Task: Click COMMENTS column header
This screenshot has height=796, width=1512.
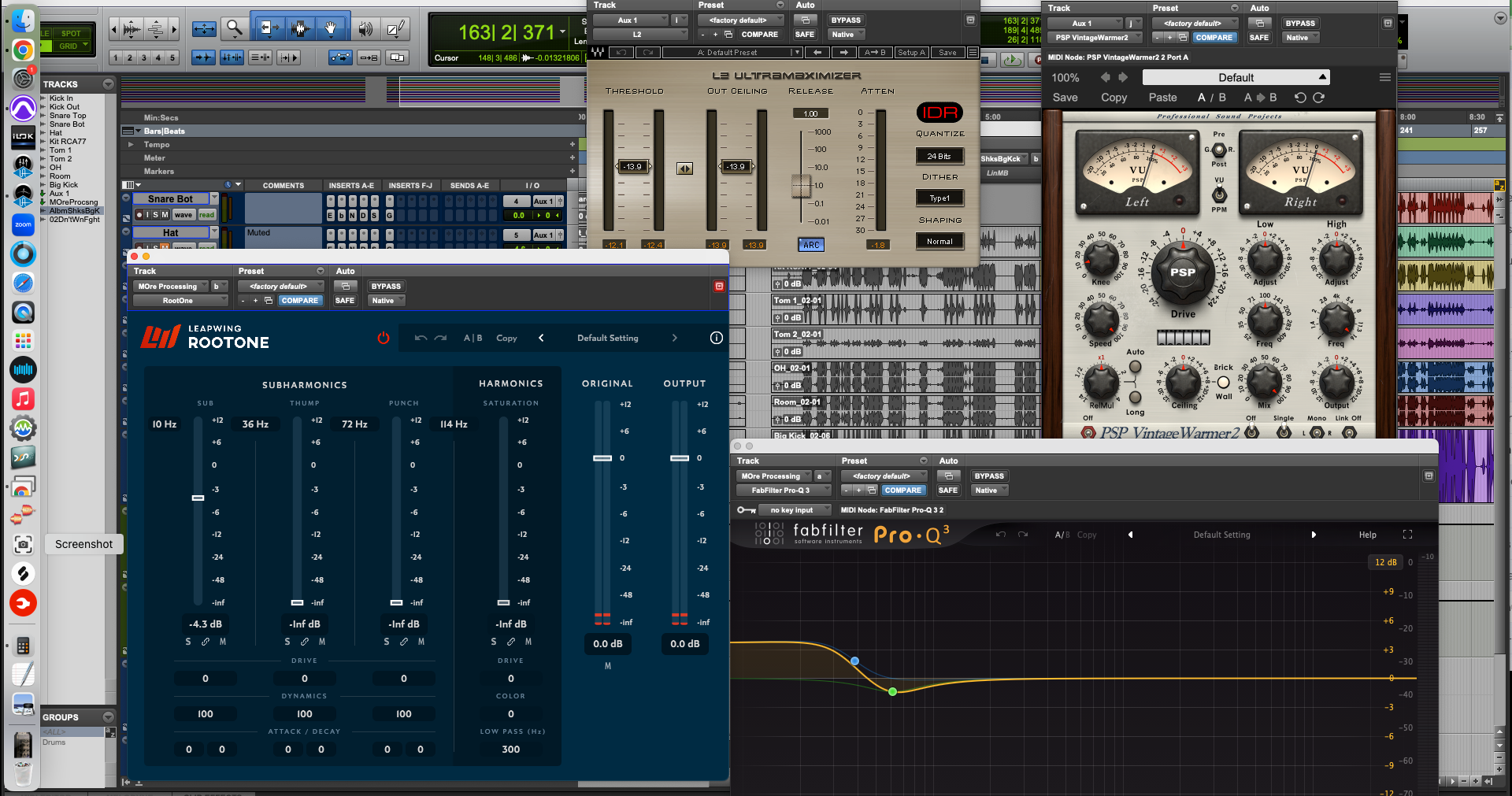Action: 283,186
